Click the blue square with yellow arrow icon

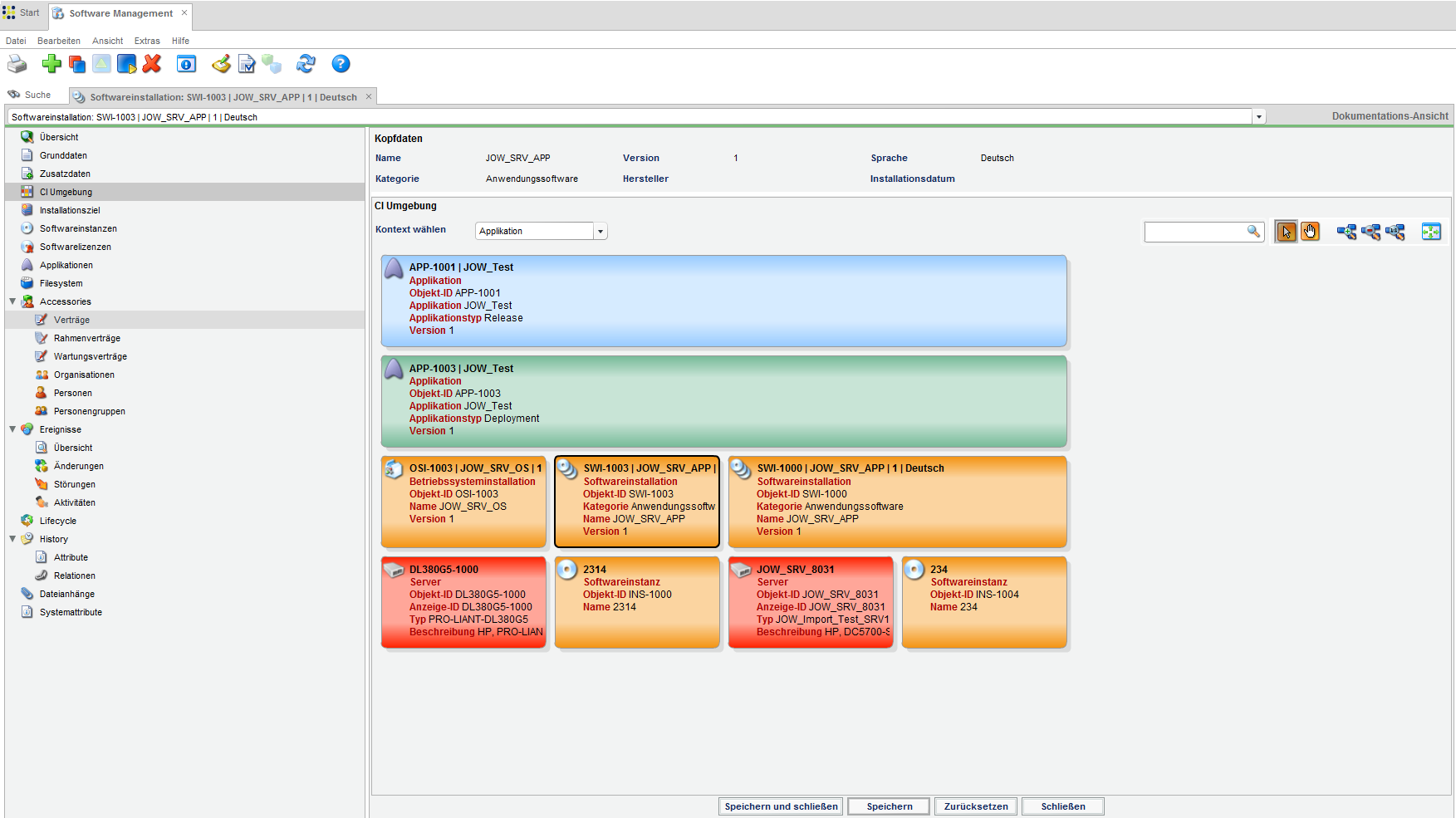(126, 64)
